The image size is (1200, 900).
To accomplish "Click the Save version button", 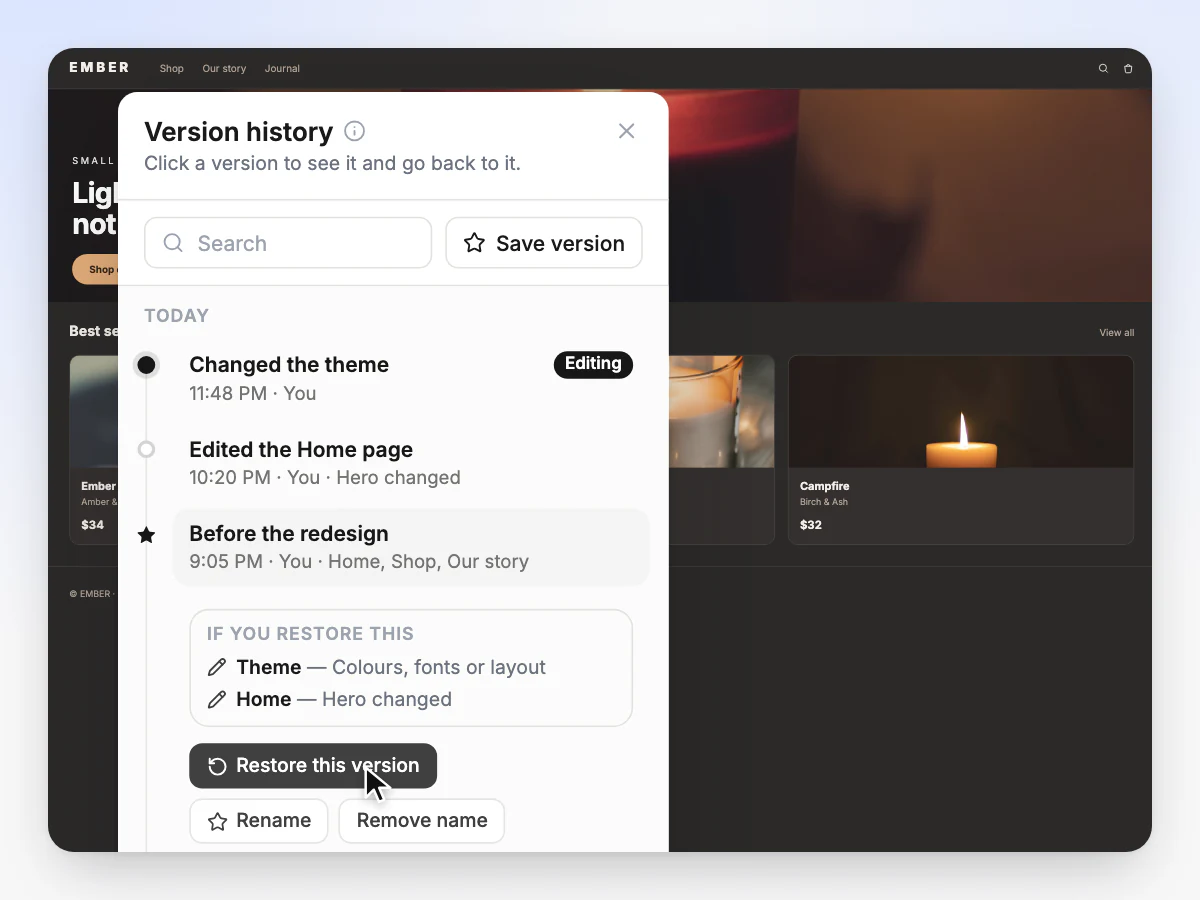I will (544, 243).
